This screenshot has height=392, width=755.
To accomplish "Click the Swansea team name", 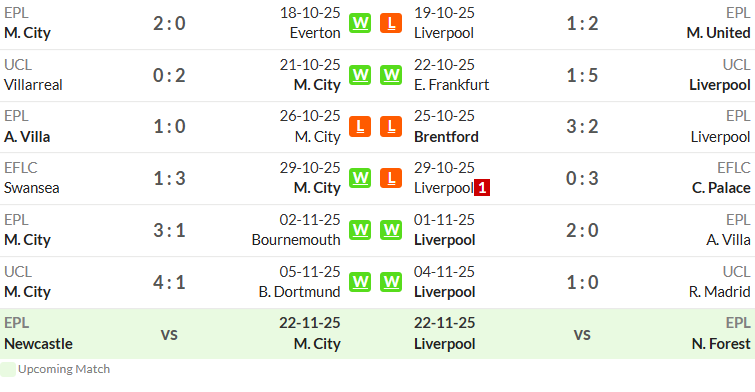I will click(32, 188).
